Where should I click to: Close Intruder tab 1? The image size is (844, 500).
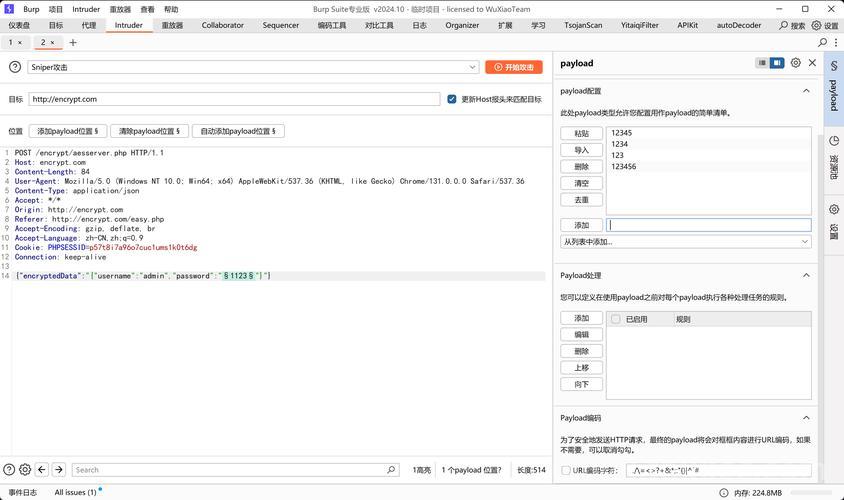20,43
